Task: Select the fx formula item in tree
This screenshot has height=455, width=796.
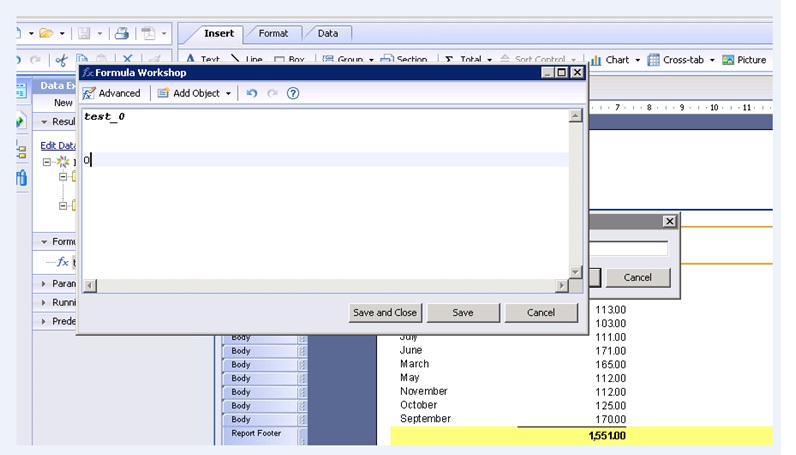Action: click(x=63, y=262)
